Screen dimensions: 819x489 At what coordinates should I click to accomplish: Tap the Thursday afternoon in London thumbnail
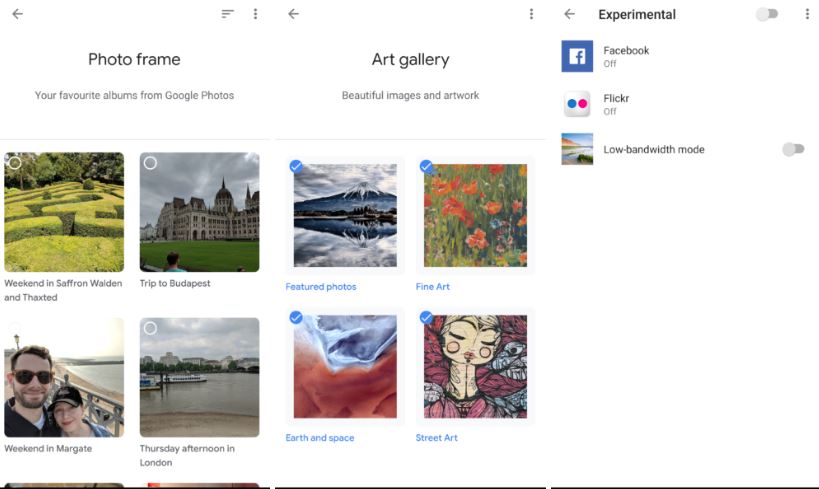(199, 378)
